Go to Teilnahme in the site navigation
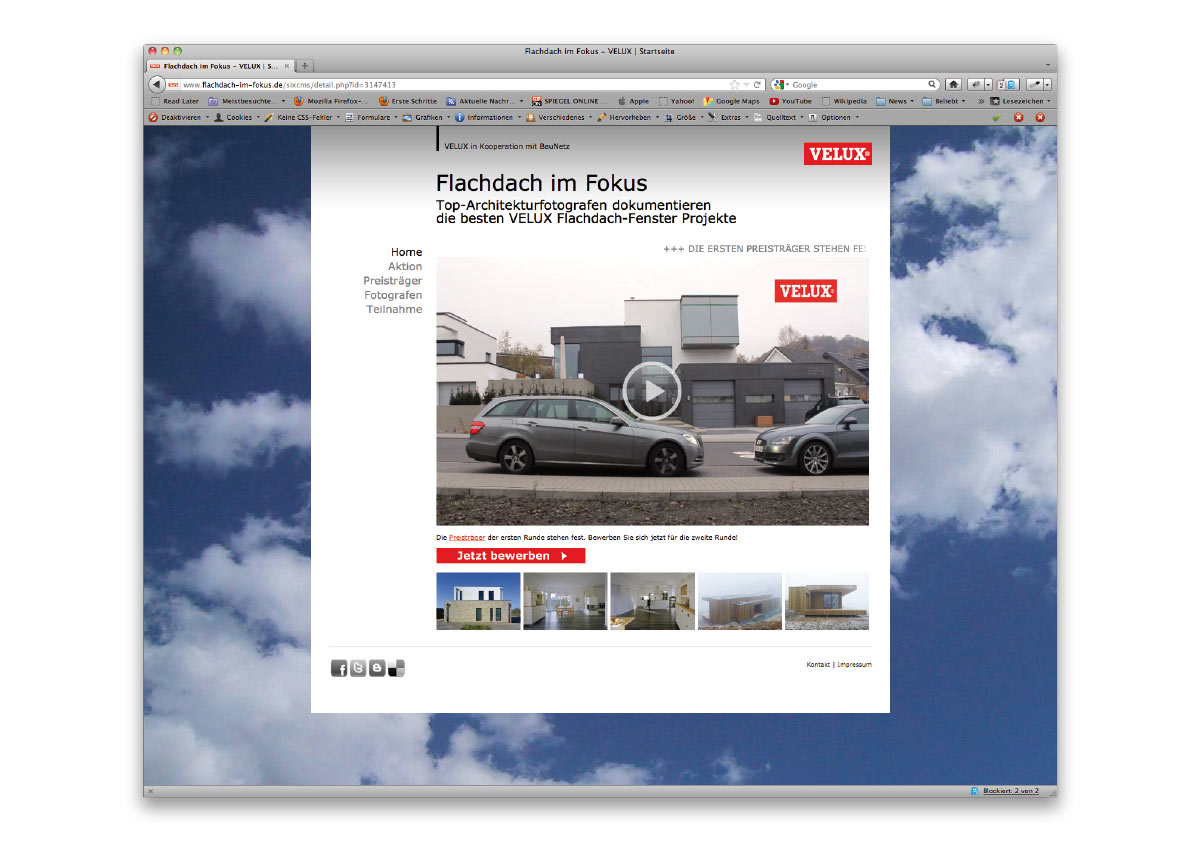Screen dimensions: 1200x860 click(x=394, y=309)
